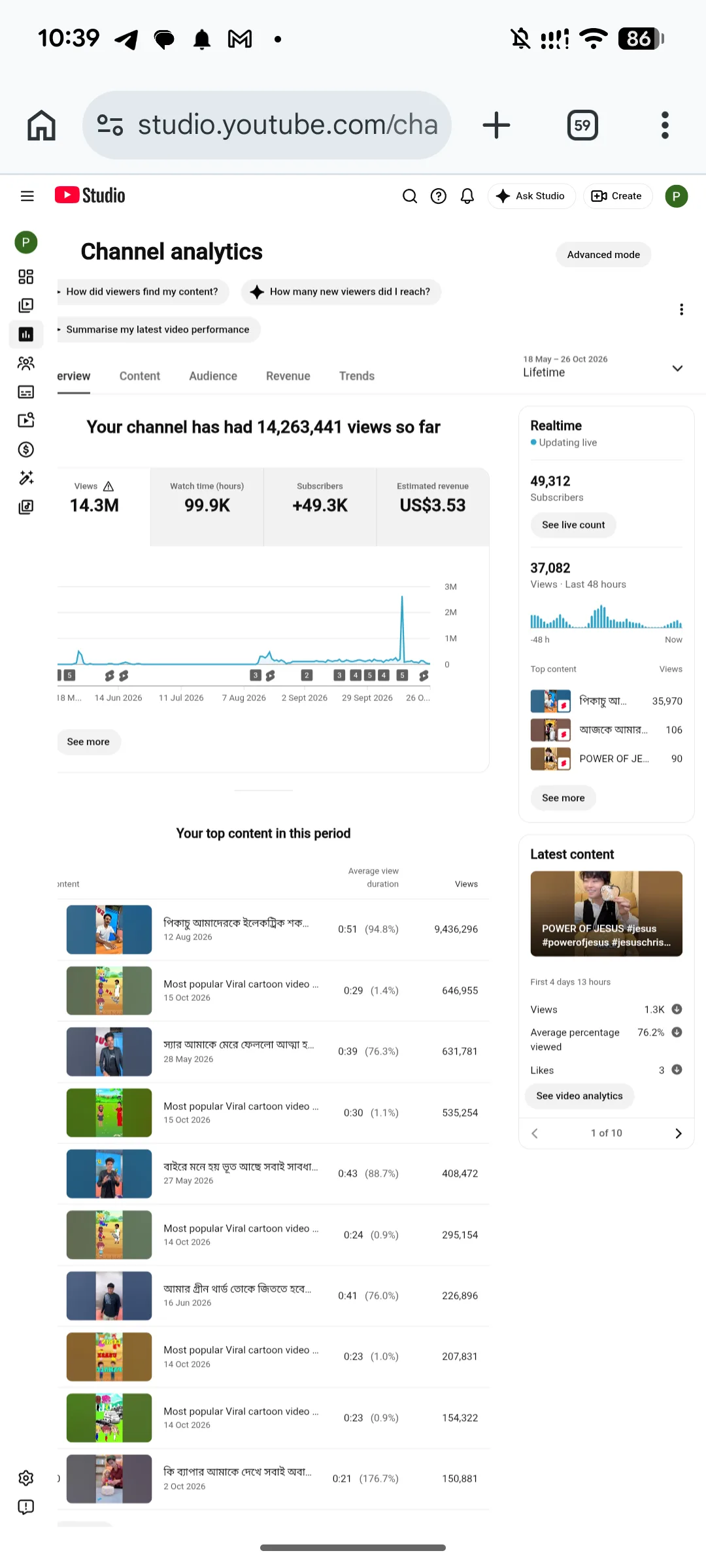Go to previous Latest content item

coord(535,1134)
